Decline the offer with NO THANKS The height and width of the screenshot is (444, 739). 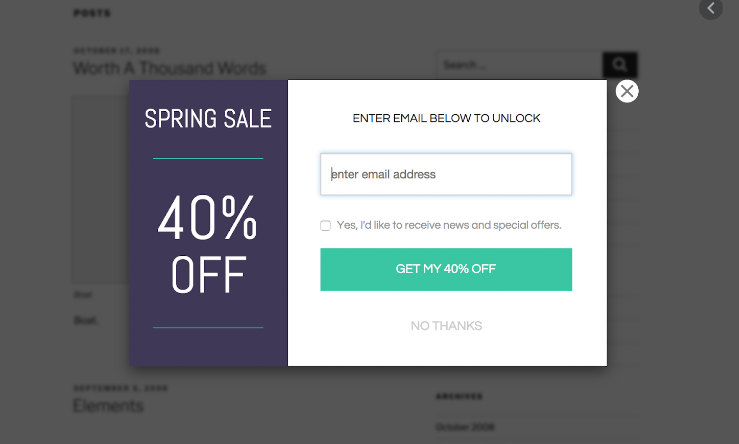(x=446, y=326)
